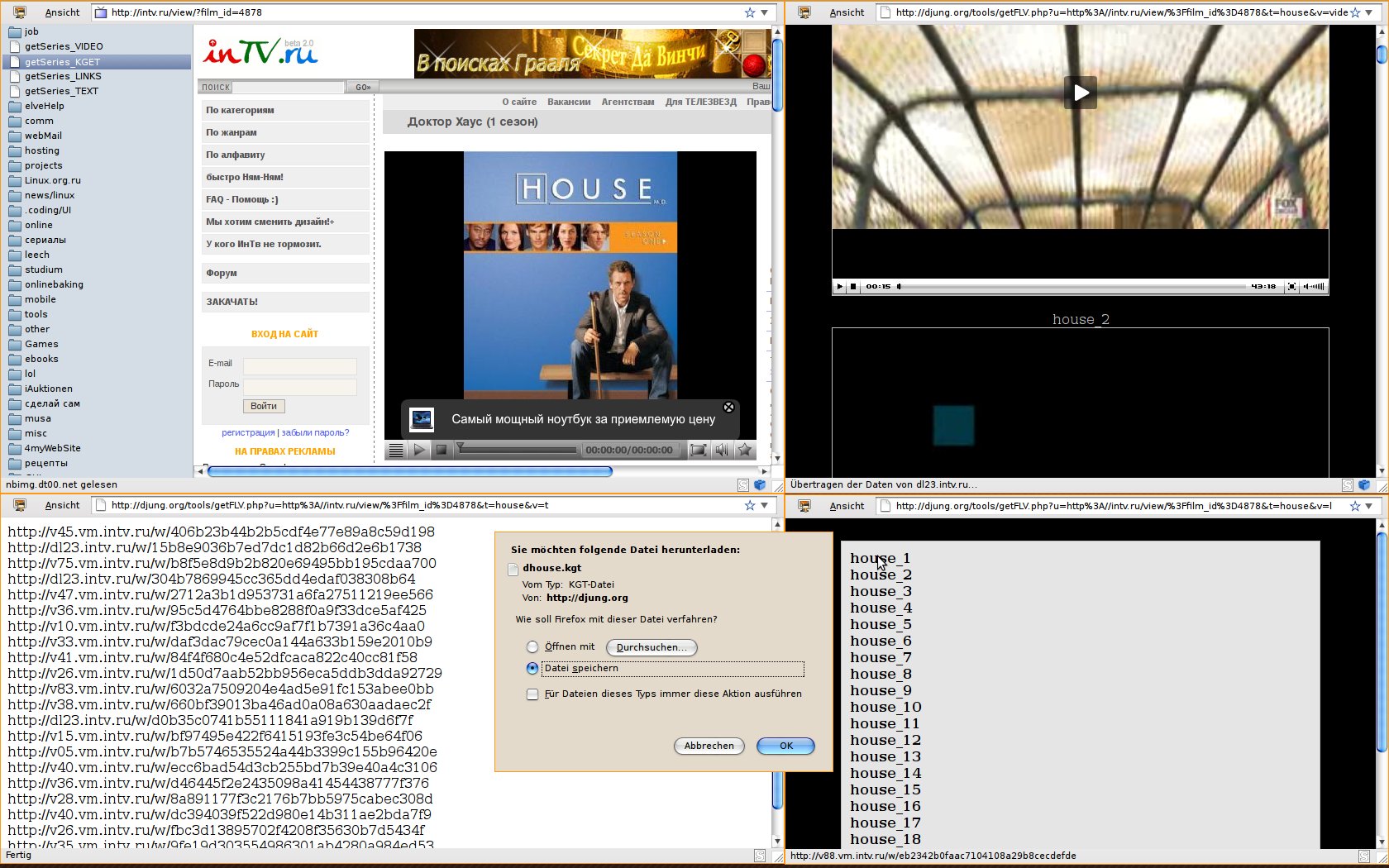This screenshot has height=868, width=1389.
Task: Click the top-left pane window icon
Action: point(20,12)
